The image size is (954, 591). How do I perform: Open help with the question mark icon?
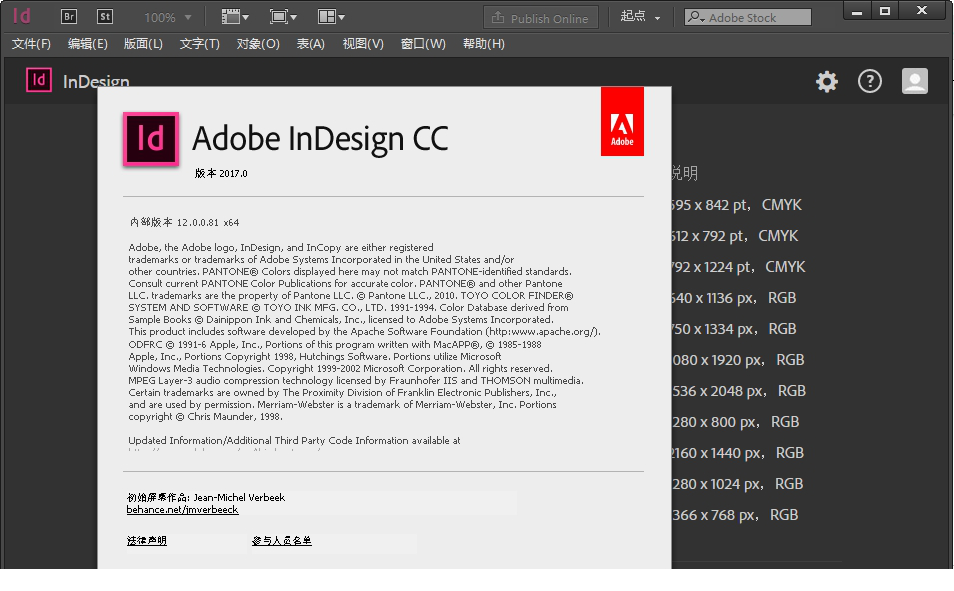click(x=870, y=81)
